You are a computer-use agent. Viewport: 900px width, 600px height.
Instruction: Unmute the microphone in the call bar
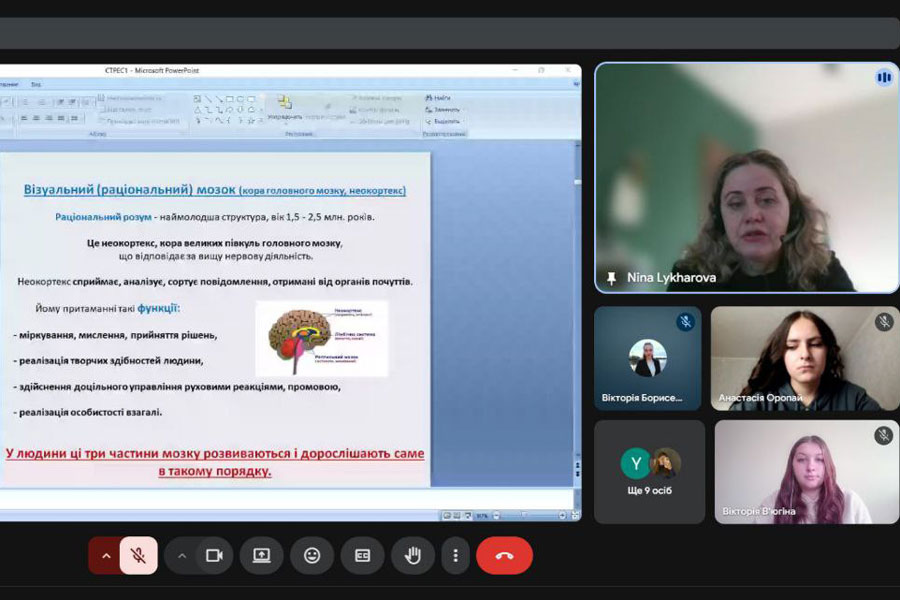[138, 555]
